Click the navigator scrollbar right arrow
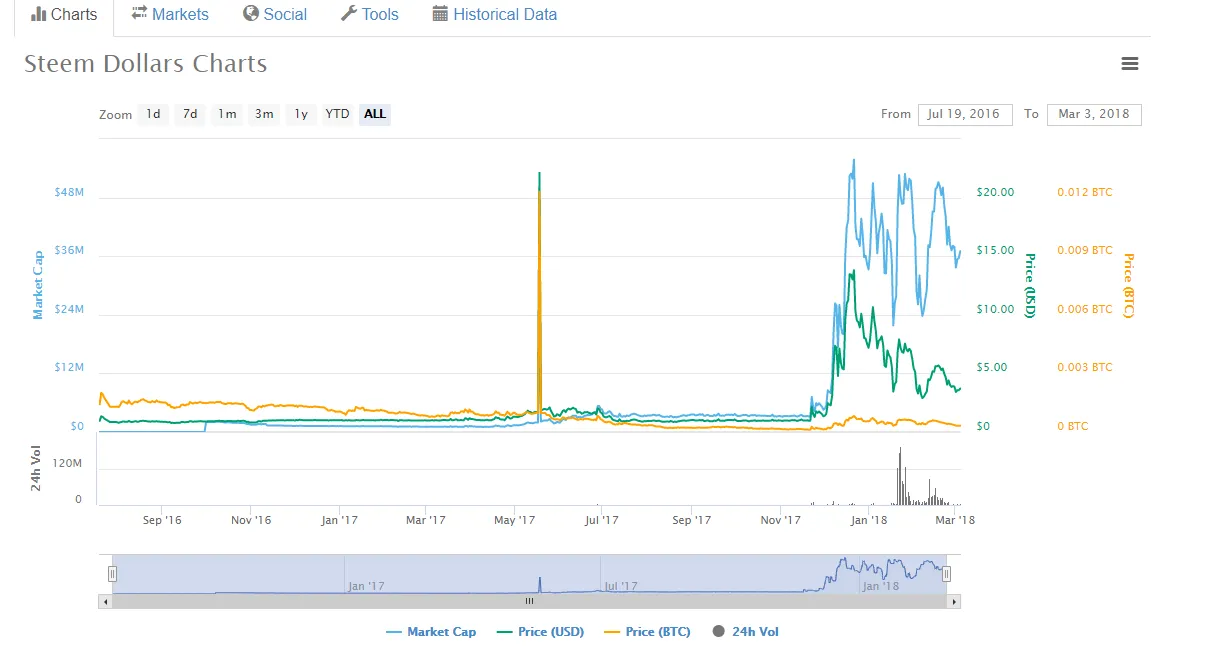 (955, 602)
